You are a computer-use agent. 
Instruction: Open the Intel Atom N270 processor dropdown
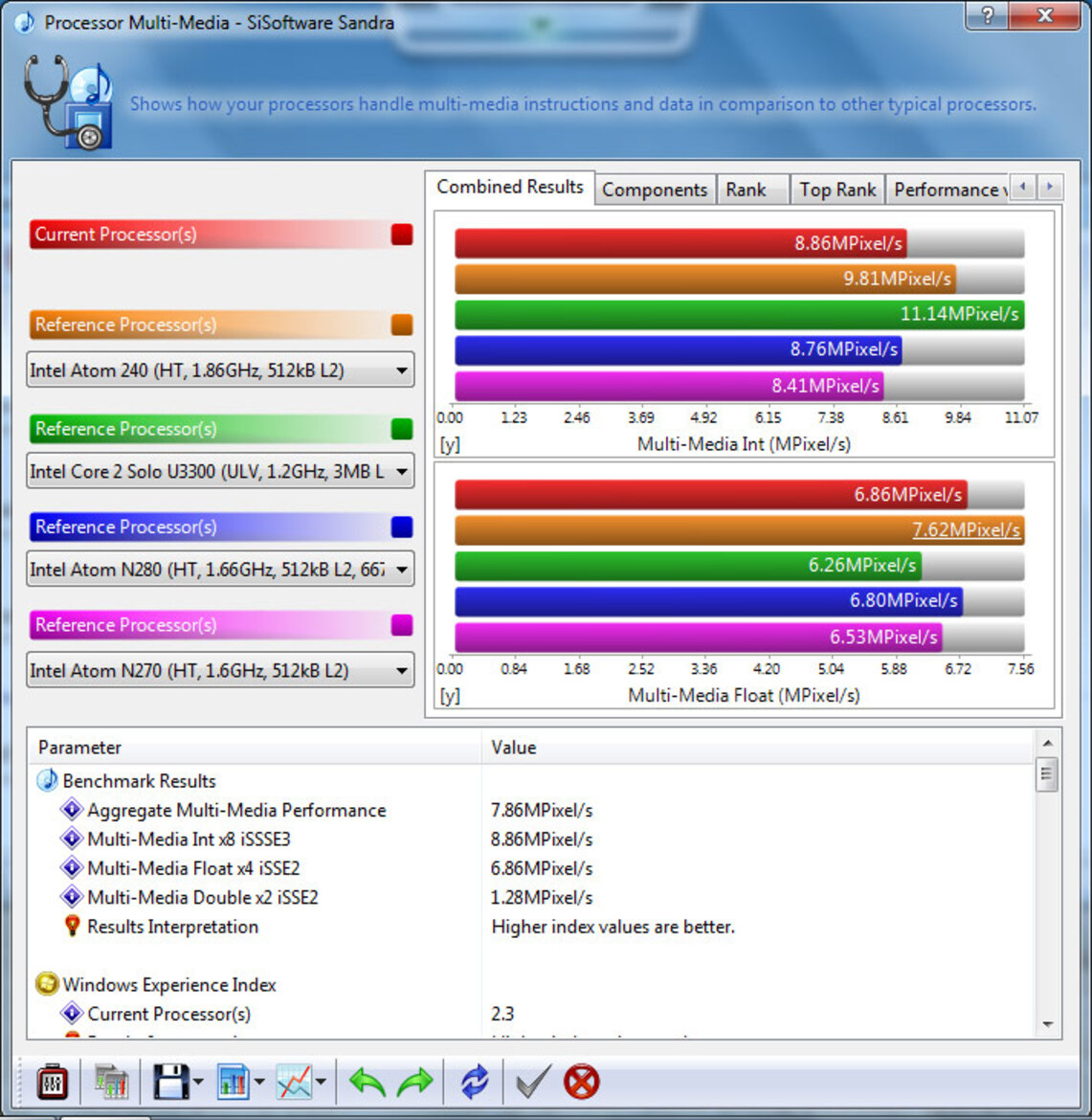[220, 670]
